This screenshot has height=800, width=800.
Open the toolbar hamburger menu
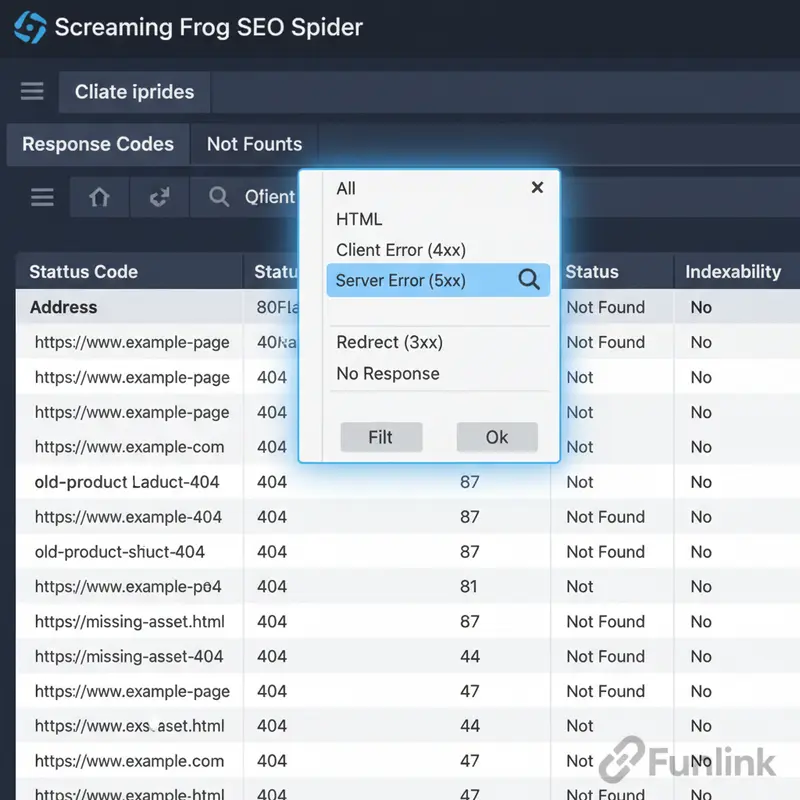click(42, 197)
